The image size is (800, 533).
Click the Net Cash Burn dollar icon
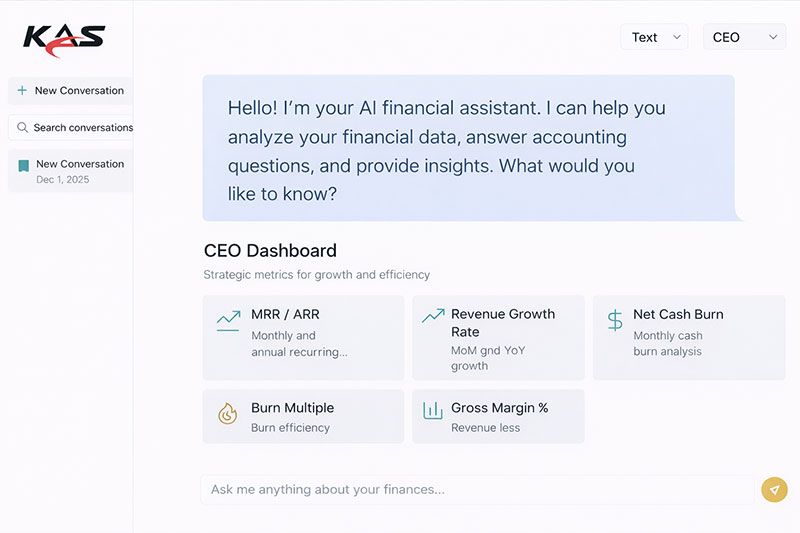[615, 320]
